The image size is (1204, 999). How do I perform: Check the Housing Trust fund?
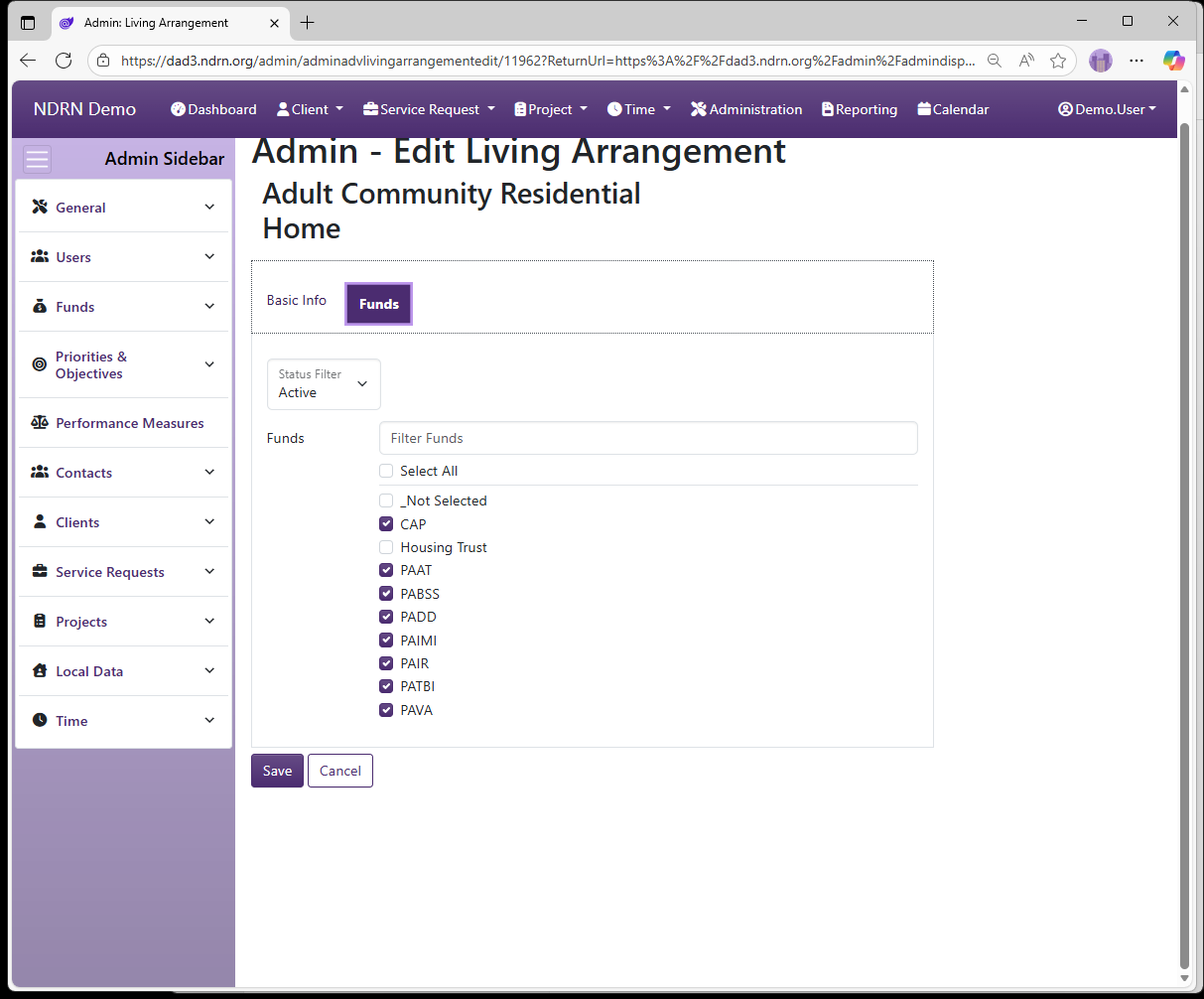tap(386, 547)
